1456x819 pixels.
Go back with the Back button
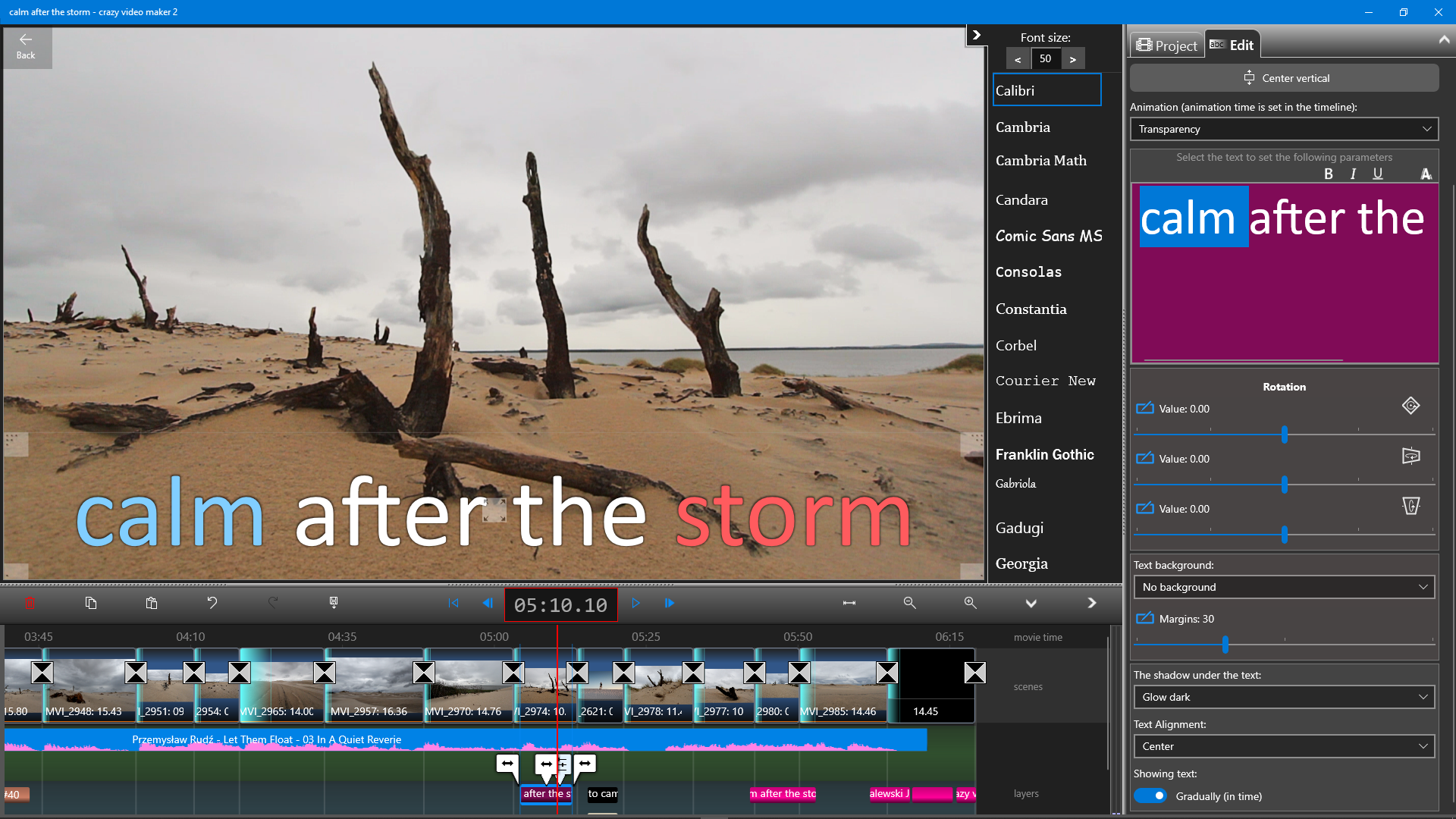26,45
